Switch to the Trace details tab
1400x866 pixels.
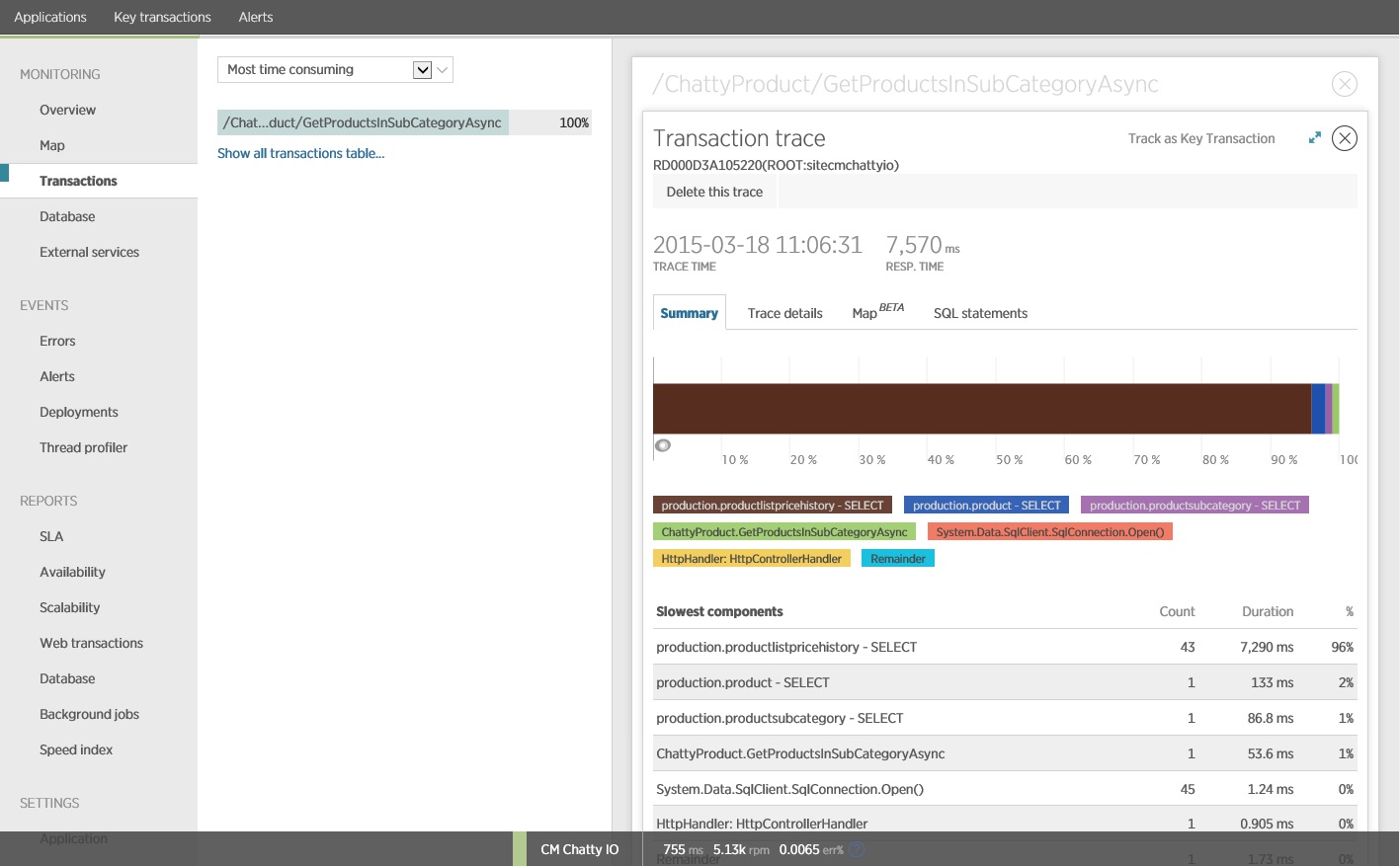(785, 313)
